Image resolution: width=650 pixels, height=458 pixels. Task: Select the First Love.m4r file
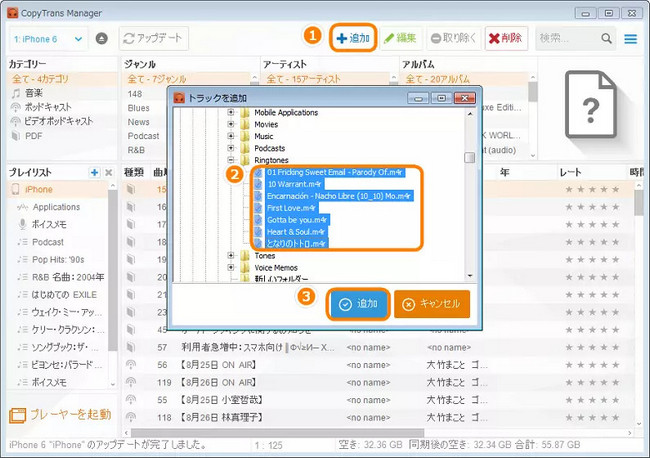(291, 208)
